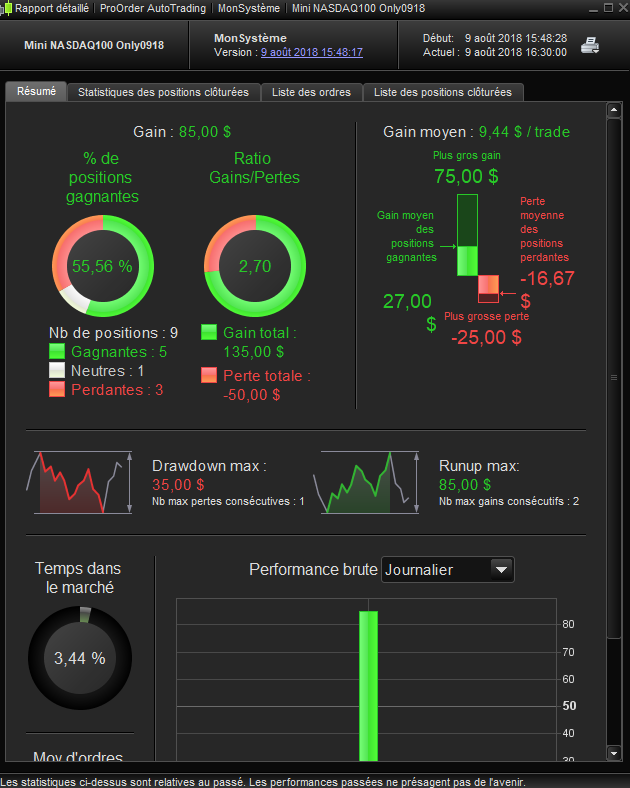Viewport: 630px width, 788px height.
Task: Click the Runup max chart thumbnail
Action: click(367, 482)
